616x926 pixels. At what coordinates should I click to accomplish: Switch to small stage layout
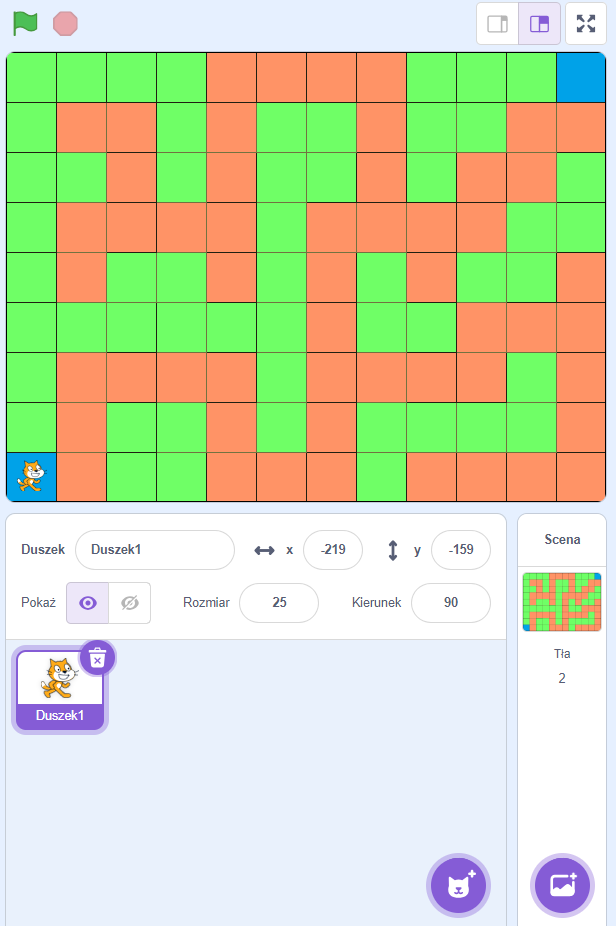click(x=497, y=24)
